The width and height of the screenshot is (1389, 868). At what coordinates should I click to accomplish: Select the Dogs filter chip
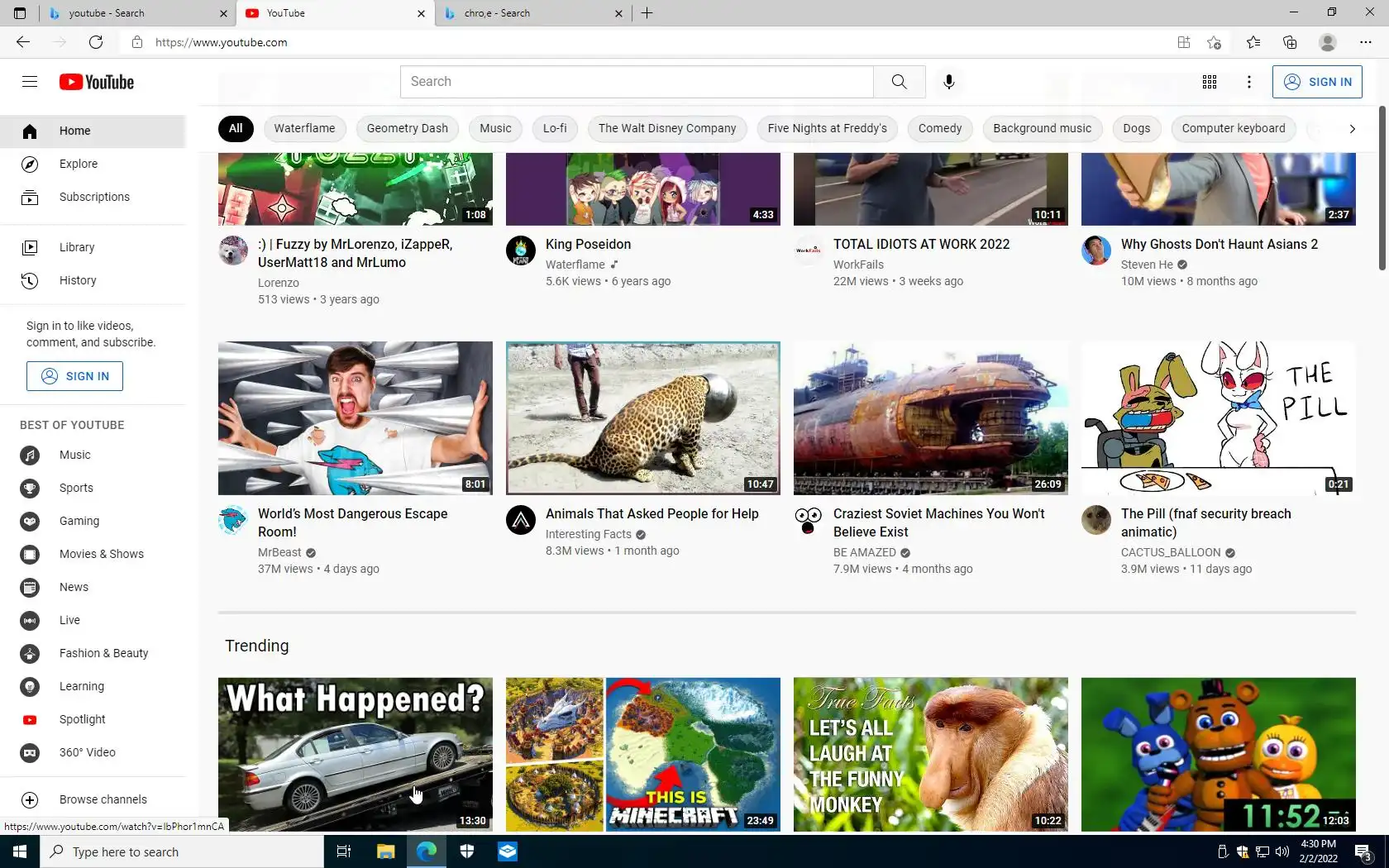pos(1137,128)
